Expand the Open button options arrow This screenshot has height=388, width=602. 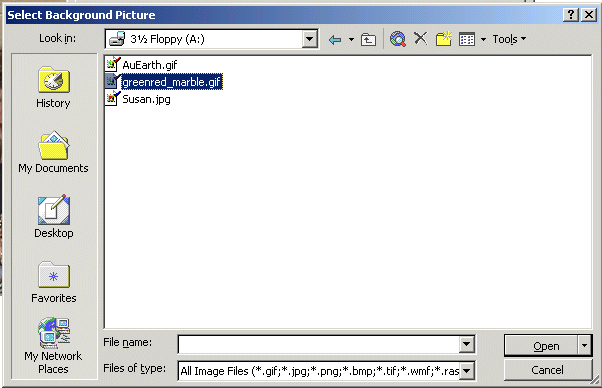[x=584, y=346]
